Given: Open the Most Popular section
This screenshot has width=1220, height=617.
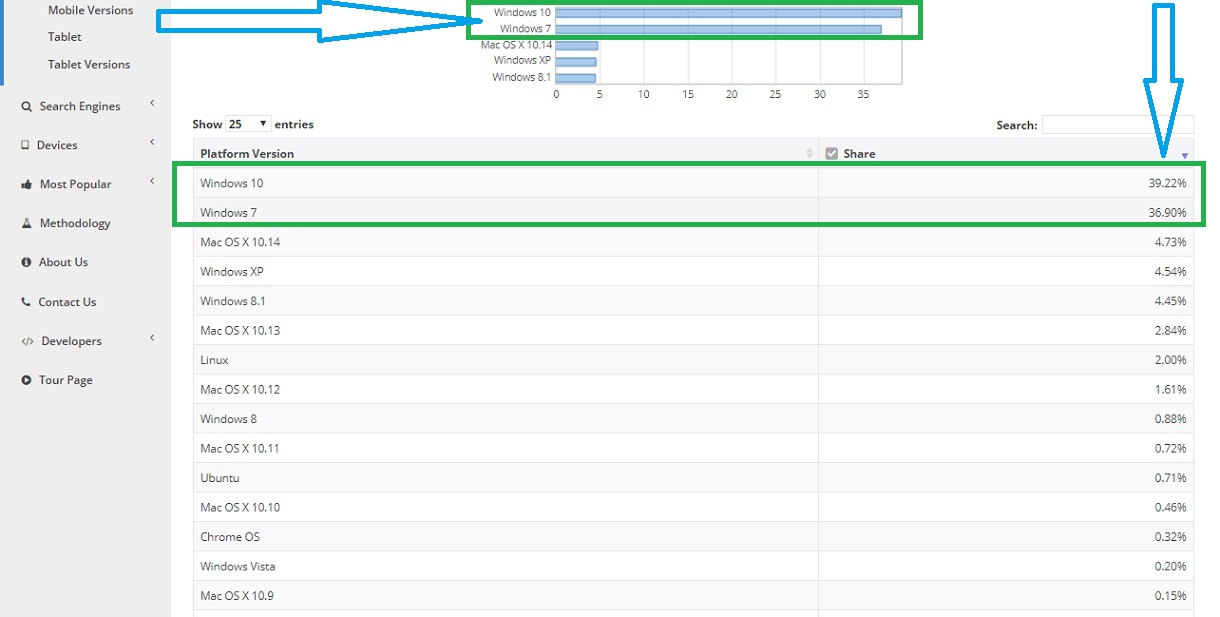Looking at the screenshot, I should [x=76, y=184].
